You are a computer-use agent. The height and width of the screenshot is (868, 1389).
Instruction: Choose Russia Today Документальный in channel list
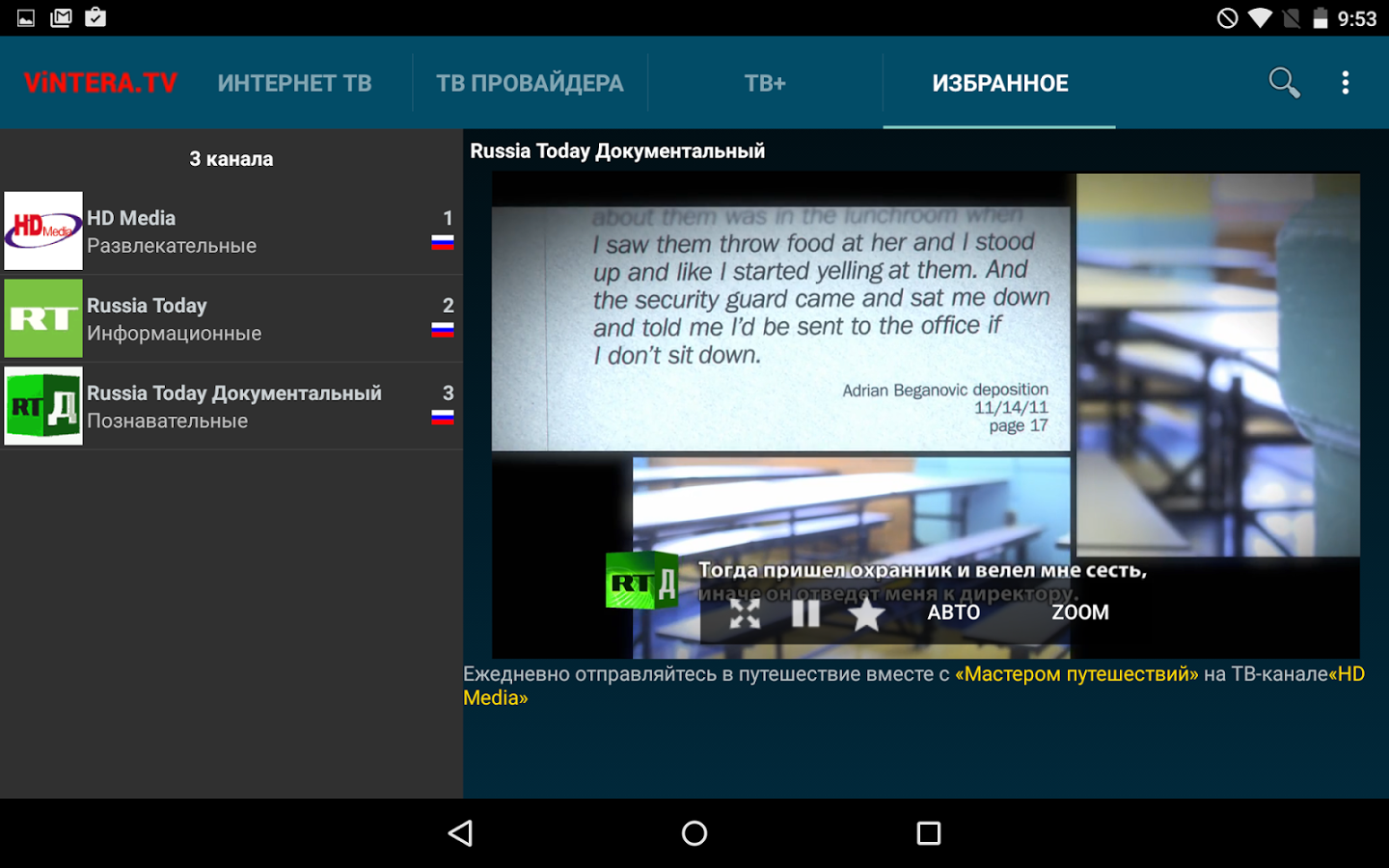pyautogui.click(x=234, y=393)
